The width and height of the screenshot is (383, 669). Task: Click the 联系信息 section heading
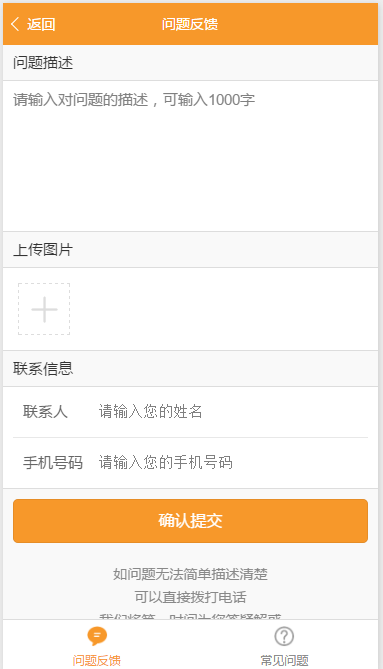pos(43,369)
